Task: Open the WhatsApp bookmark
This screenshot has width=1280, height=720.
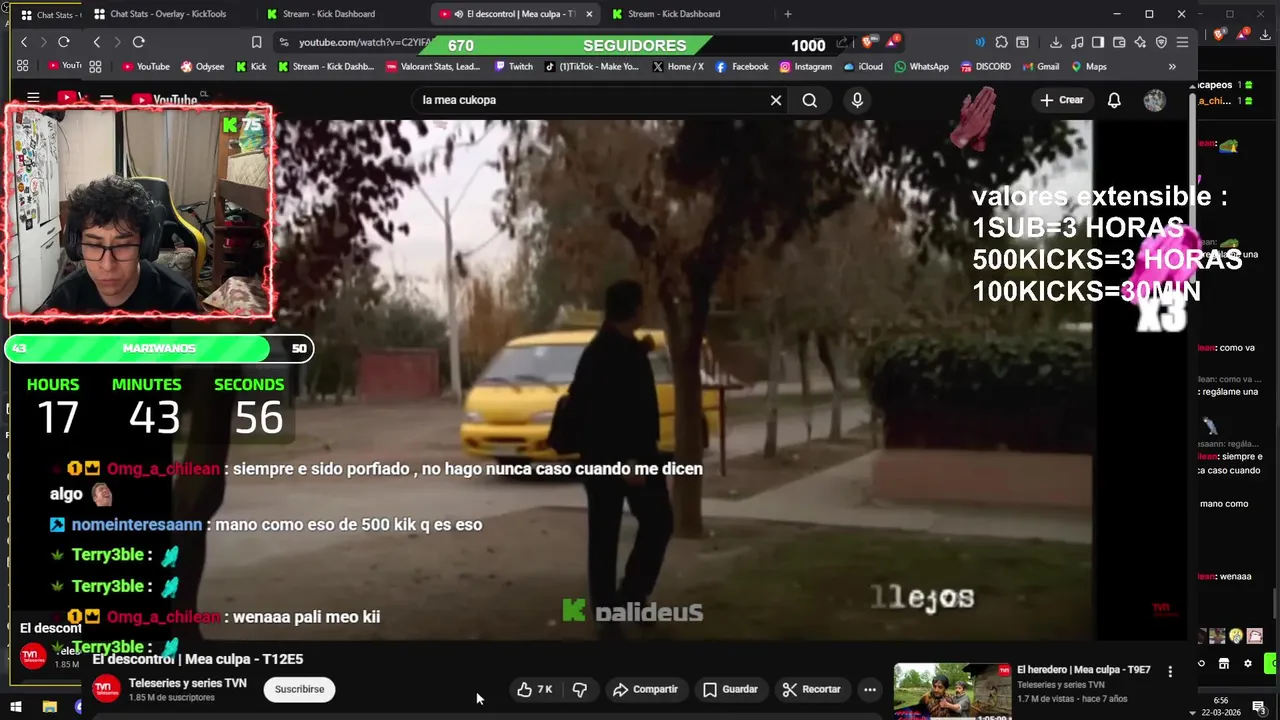Action: (x=921, y=67)
